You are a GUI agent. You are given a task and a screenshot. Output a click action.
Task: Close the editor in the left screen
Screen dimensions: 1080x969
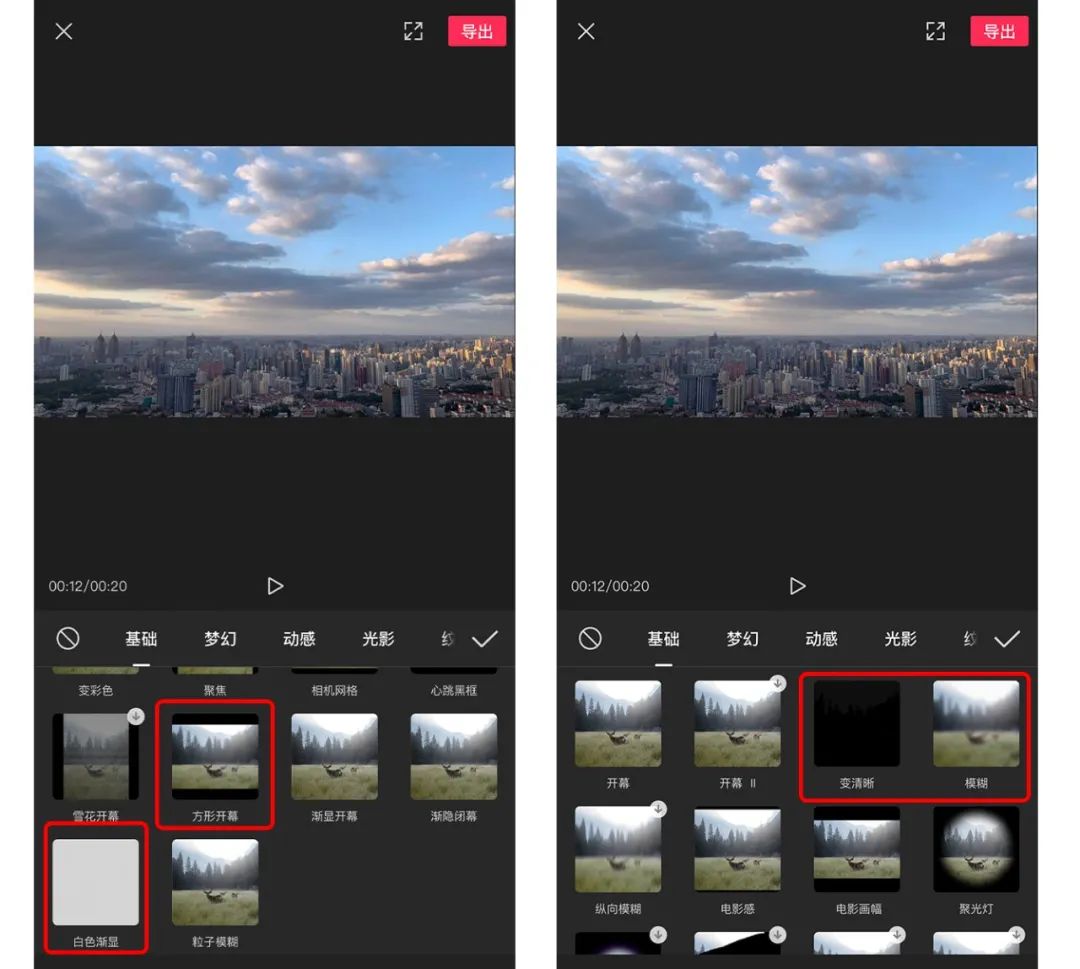point(64,31)
